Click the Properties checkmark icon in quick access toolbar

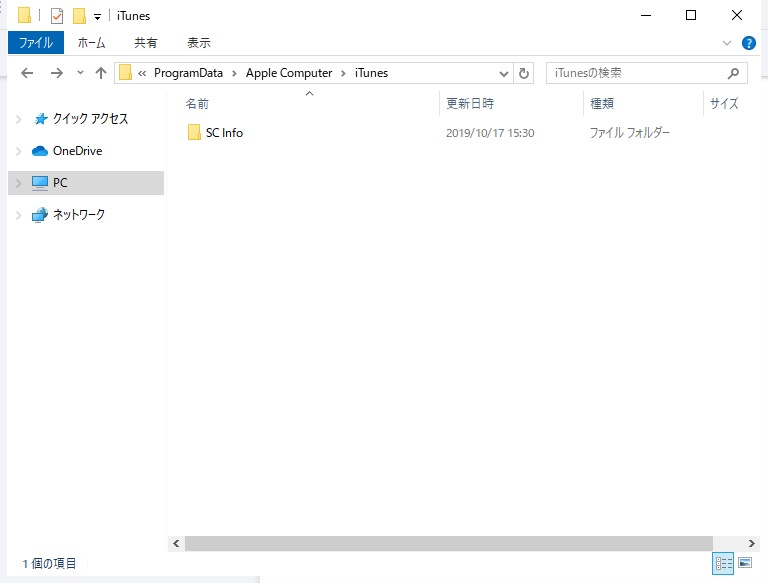(x=57, y=16)
